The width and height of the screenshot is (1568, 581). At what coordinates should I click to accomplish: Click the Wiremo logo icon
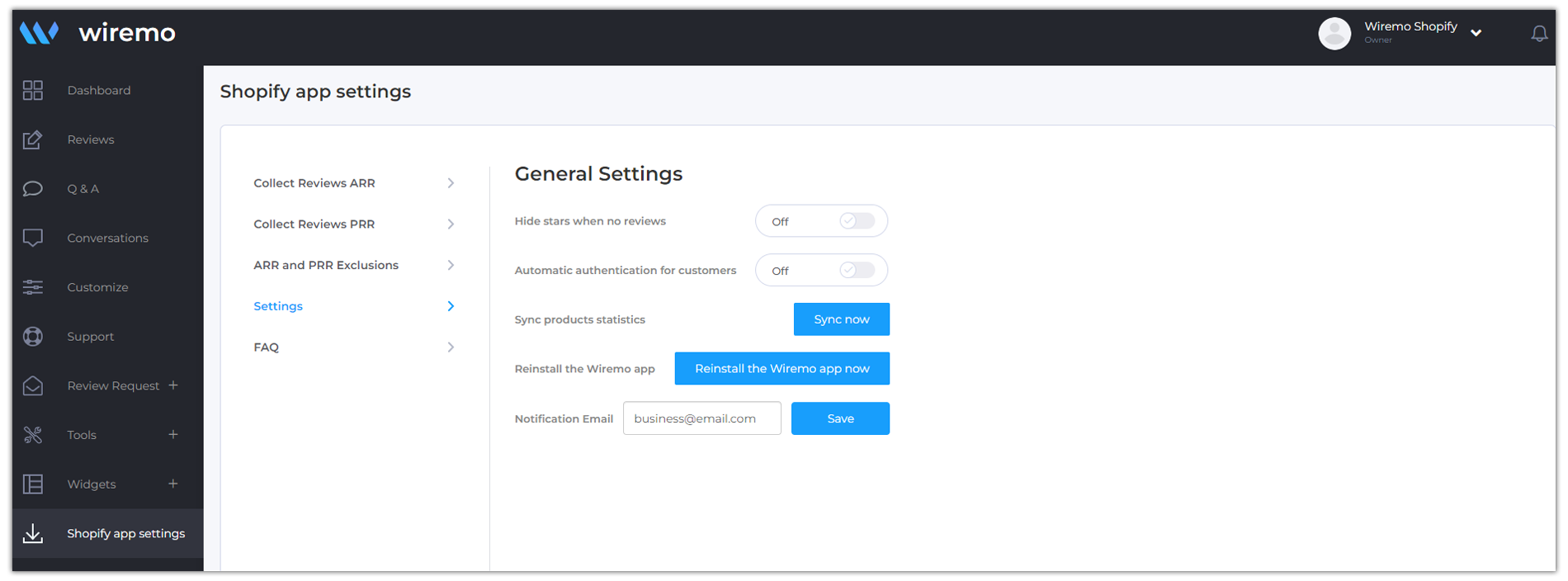click(39, 33)
